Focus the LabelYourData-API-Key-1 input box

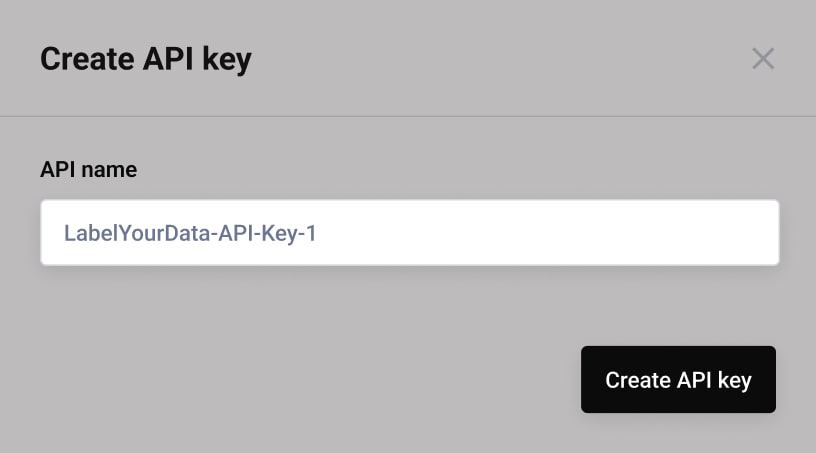(x=409, y=233)
